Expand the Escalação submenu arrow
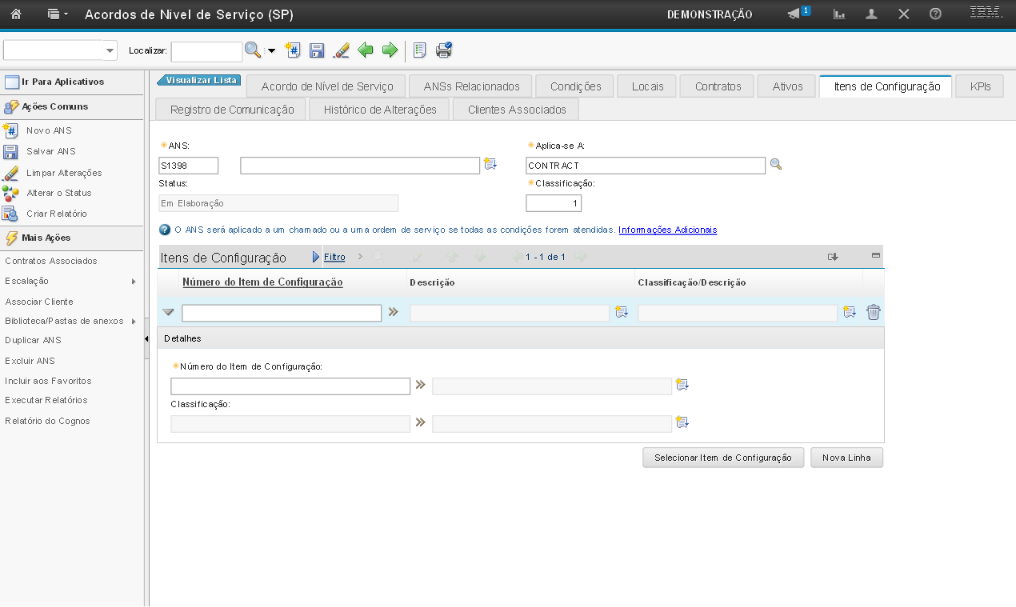Image resolution: width=1016 pixels, height=607 pixels. 133,282
